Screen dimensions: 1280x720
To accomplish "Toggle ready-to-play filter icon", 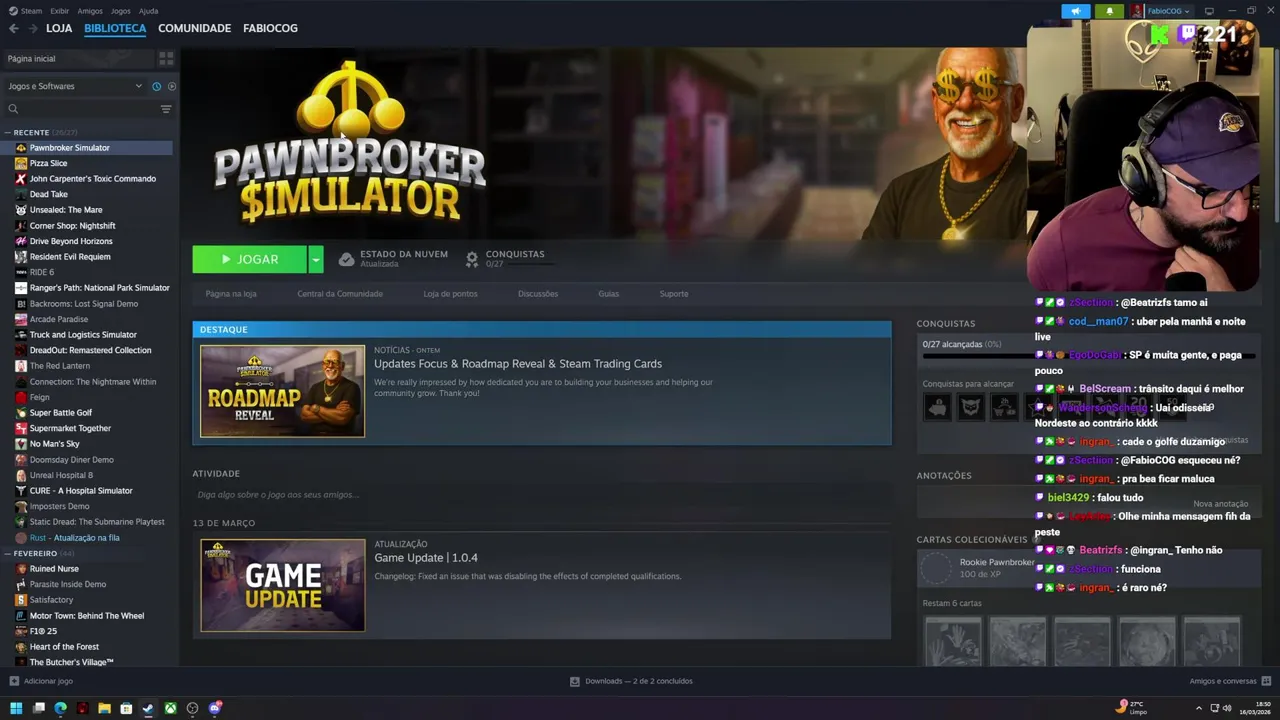I will pos(172,86).
